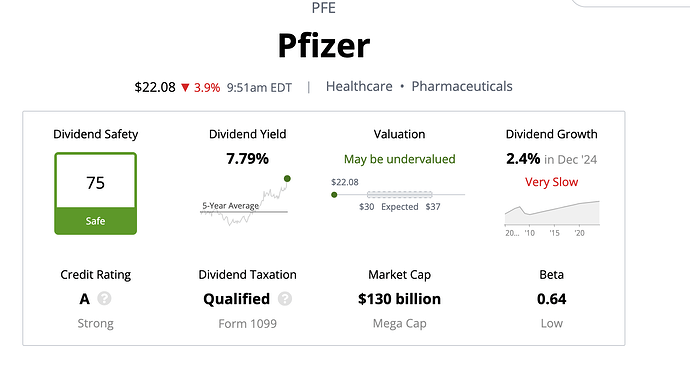
Task: Open the Pharmaceuticals industry link
Action: 462,86
